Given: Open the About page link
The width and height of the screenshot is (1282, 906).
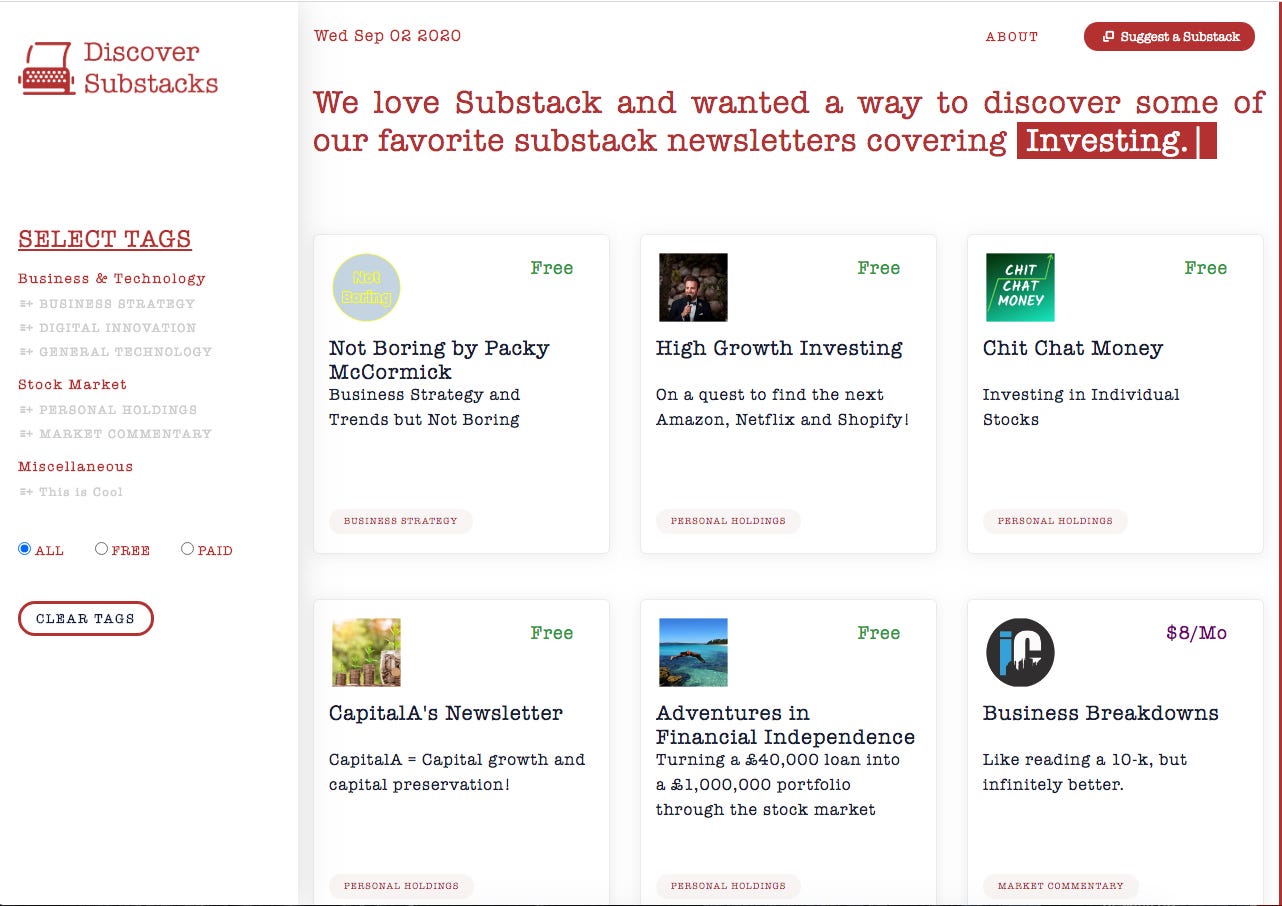Looking at the screenshot, I should click(1011, 37).
